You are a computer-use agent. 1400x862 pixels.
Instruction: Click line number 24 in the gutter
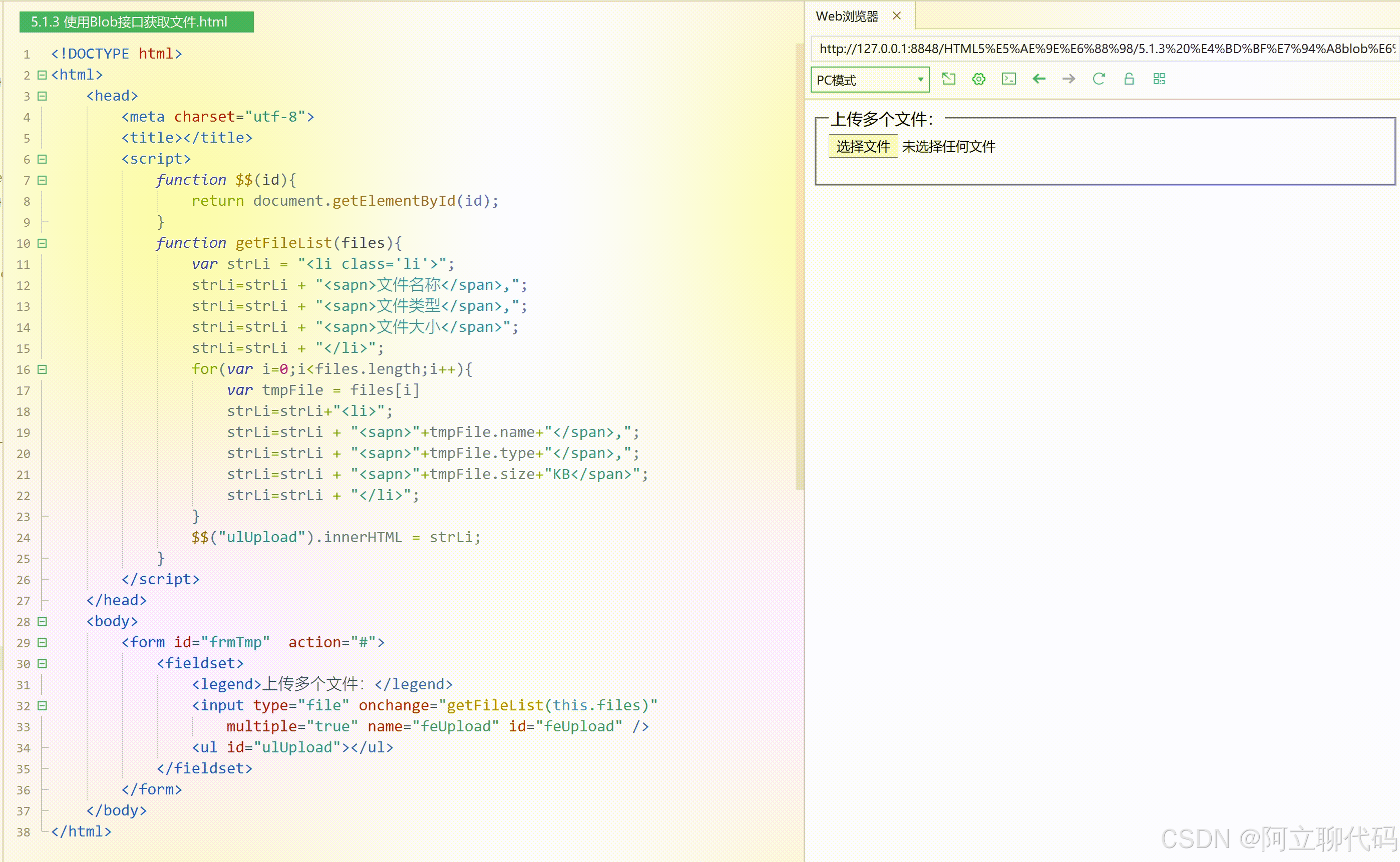coord(23,538)
